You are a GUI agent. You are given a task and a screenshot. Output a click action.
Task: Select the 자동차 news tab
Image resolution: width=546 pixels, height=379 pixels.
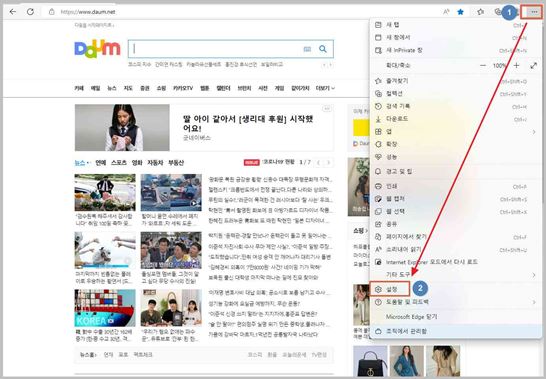[x=155, y=163]
